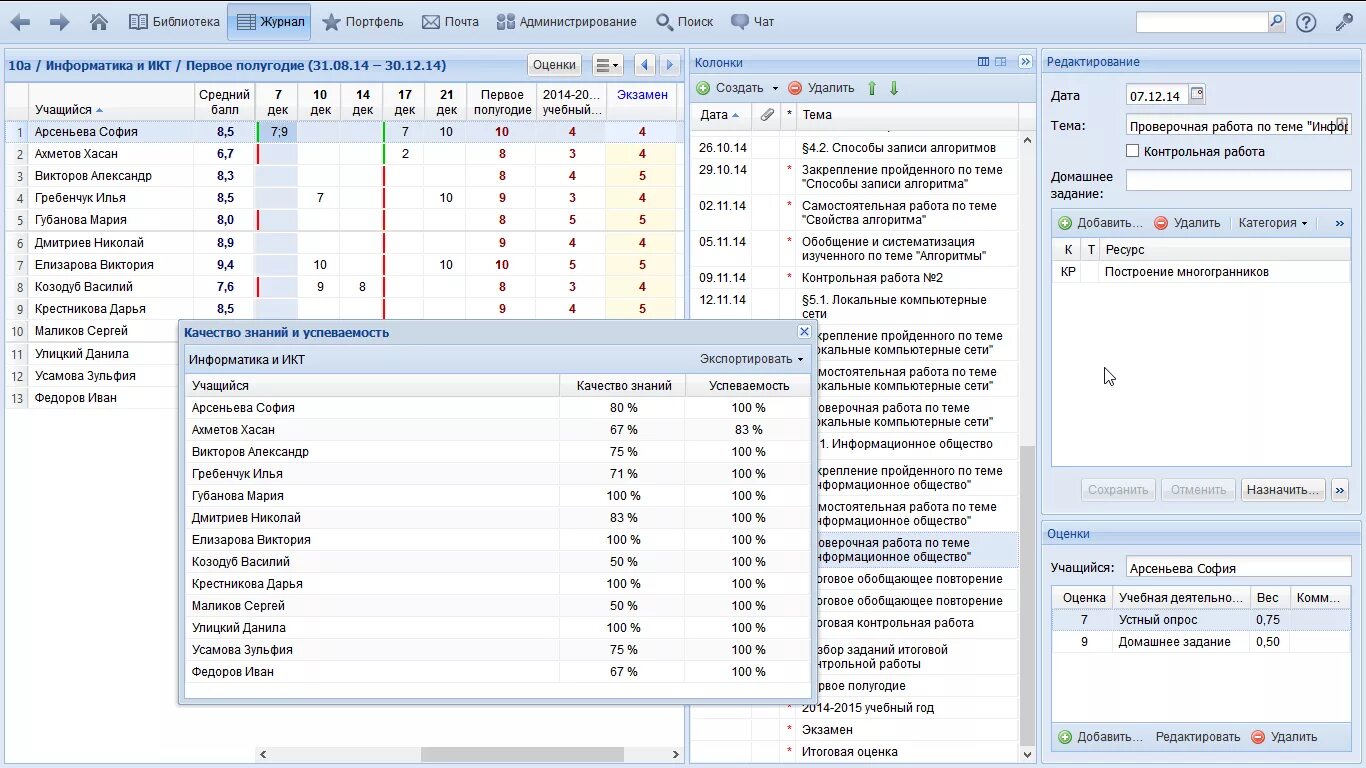1366x768 pixels.
Task: Close the Качество знаний и успеваемость dialog
Action: [x=804, y=332]
